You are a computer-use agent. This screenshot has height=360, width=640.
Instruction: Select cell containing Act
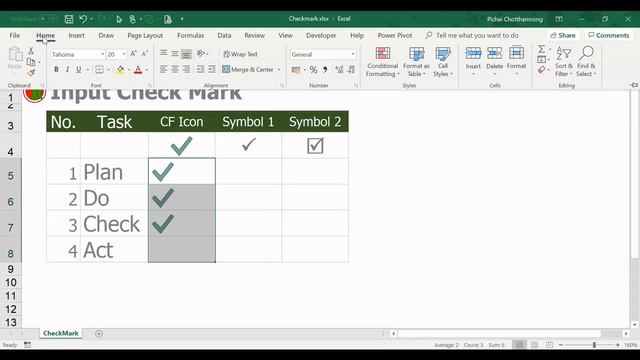[114, 249]
